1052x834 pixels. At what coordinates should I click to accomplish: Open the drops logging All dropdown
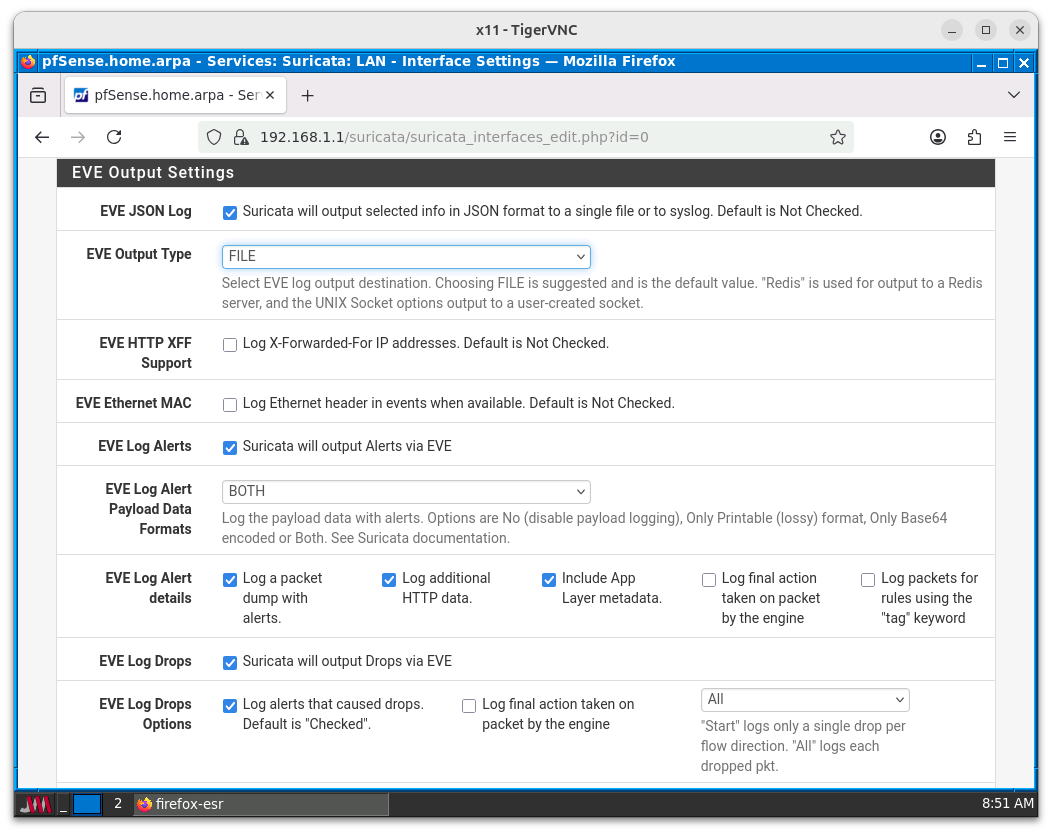click(804, 699)
